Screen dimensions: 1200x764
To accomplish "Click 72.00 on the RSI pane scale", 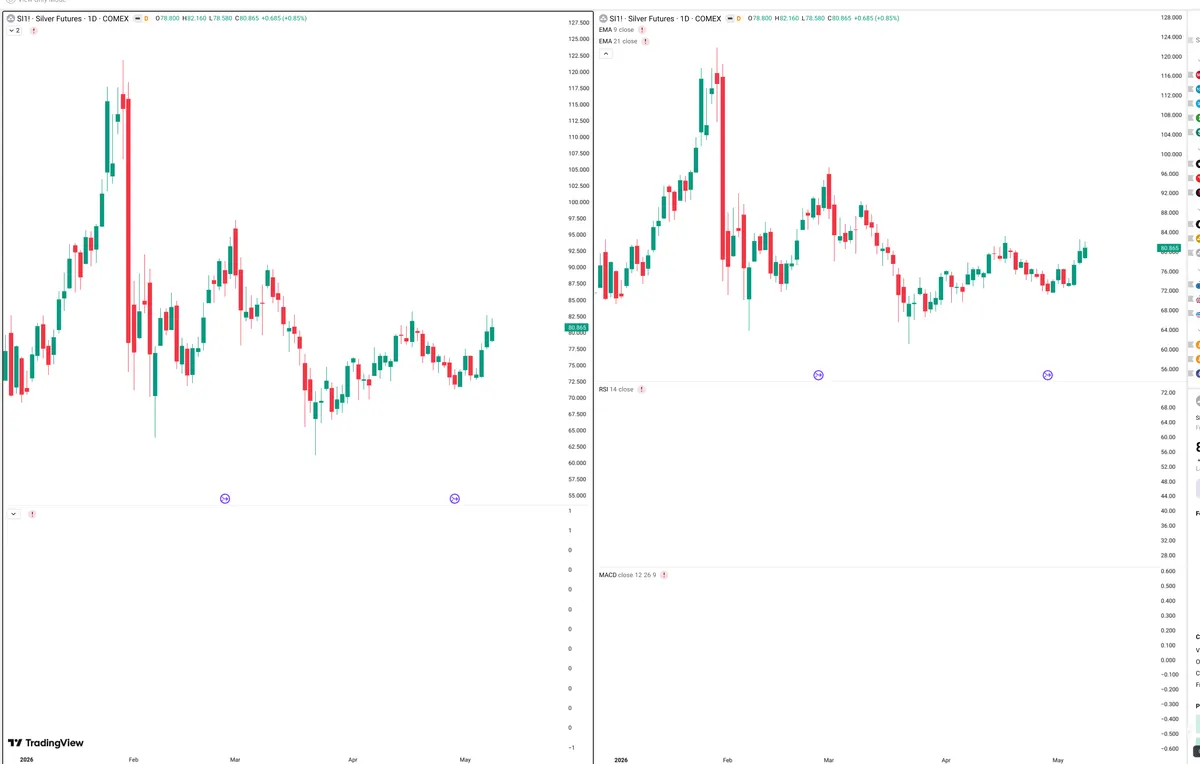I will 1167,393.
